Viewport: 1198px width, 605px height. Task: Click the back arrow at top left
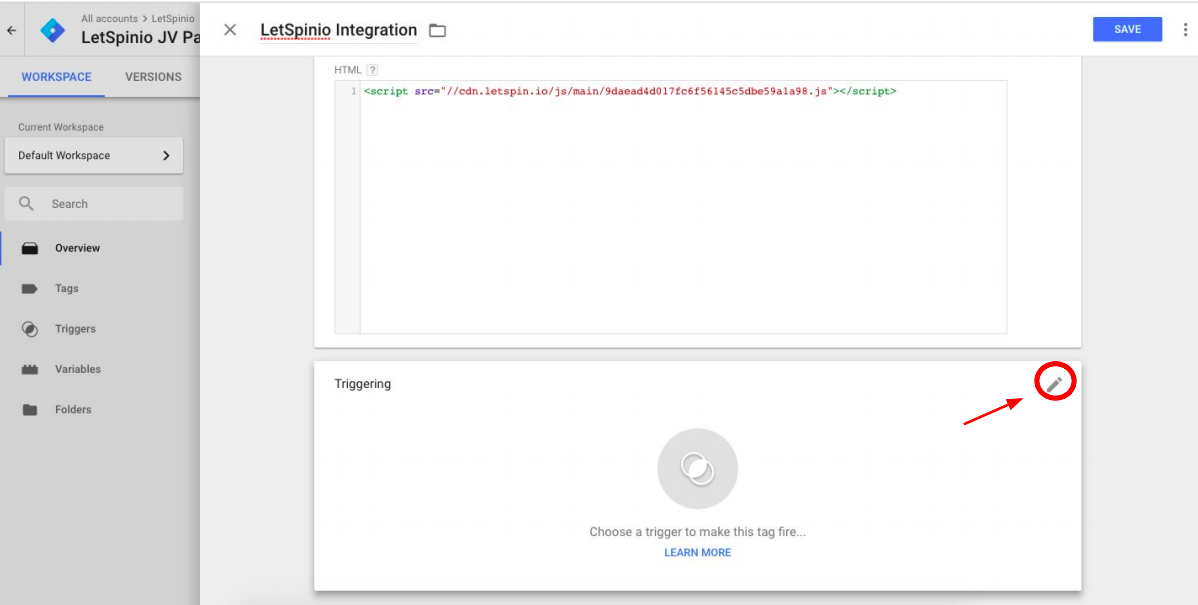(x=11, y=31)
